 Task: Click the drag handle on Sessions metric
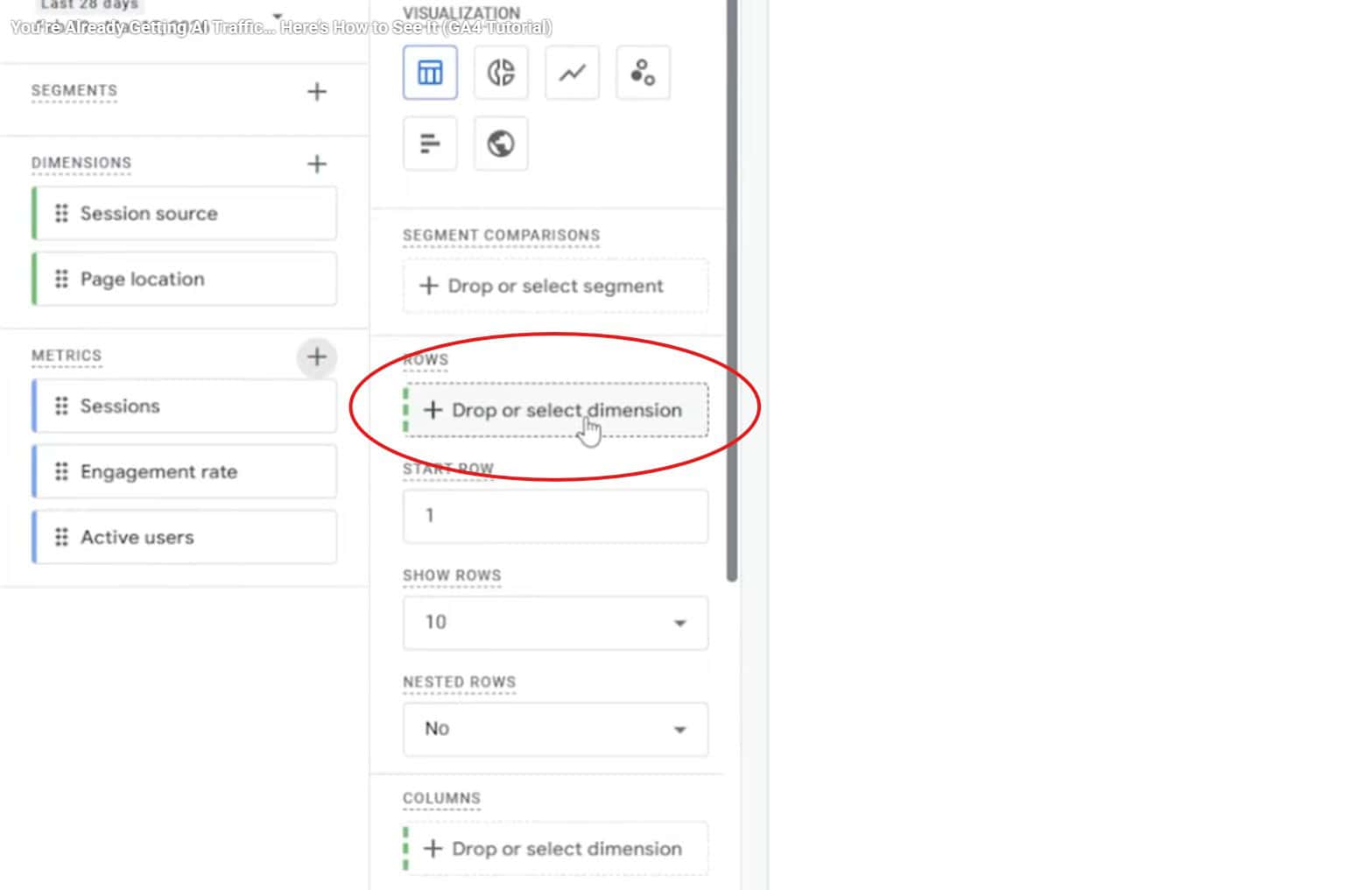(60, 406)
